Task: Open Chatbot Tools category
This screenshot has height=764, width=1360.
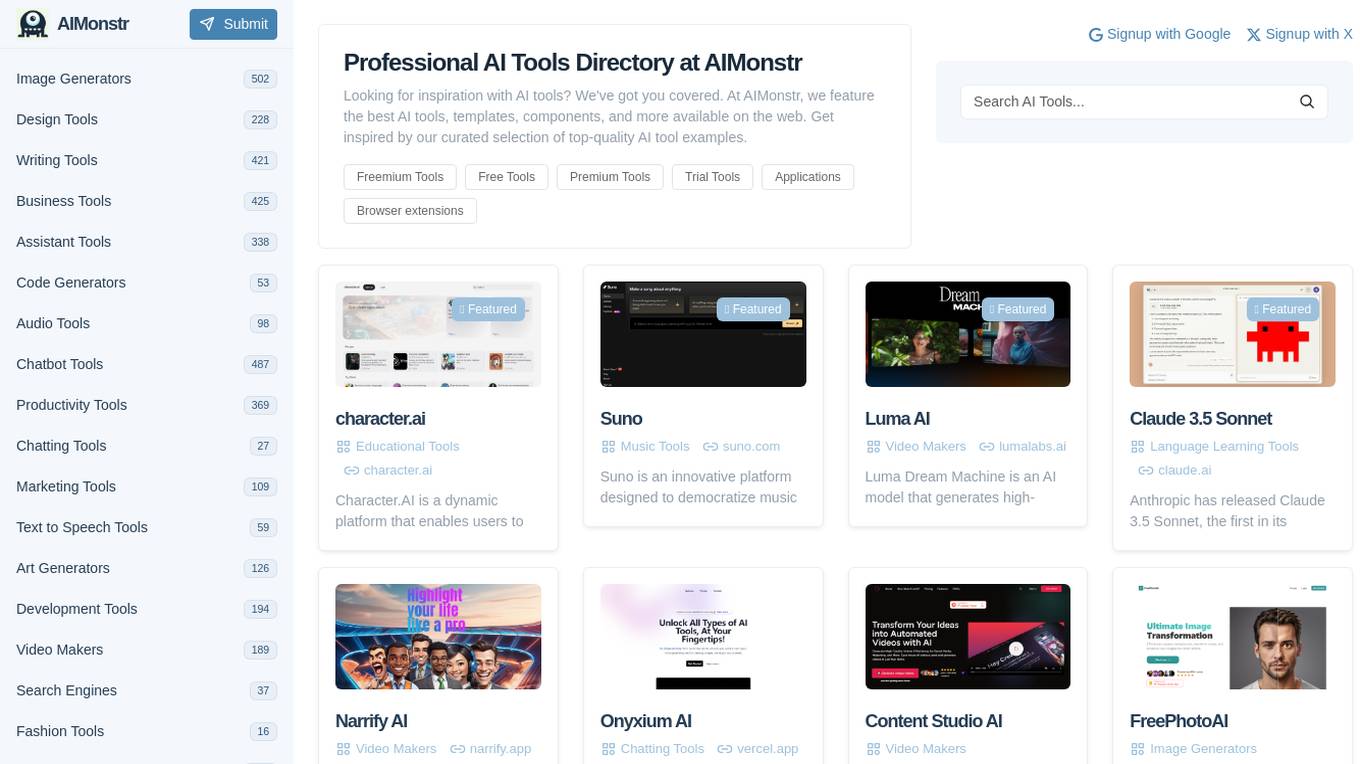Action: click(x=146, y=365)
